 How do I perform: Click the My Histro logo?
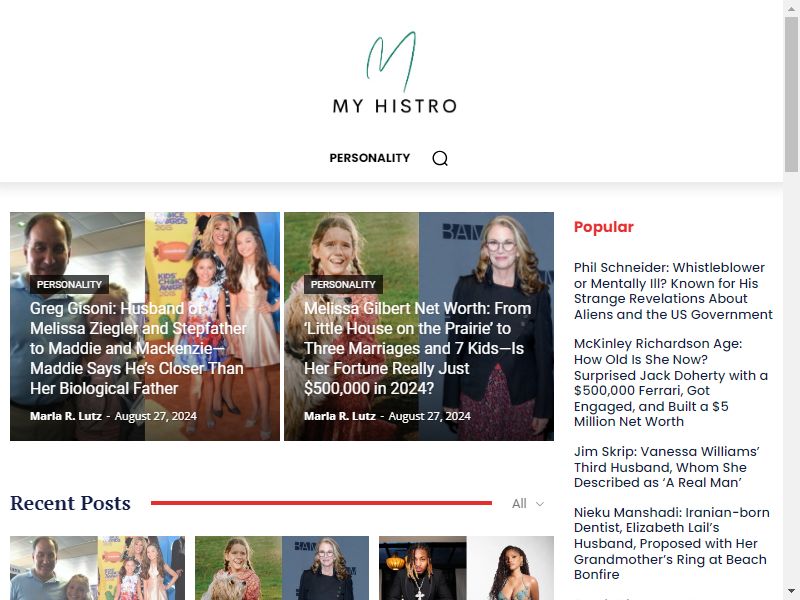tap(395, 72)
